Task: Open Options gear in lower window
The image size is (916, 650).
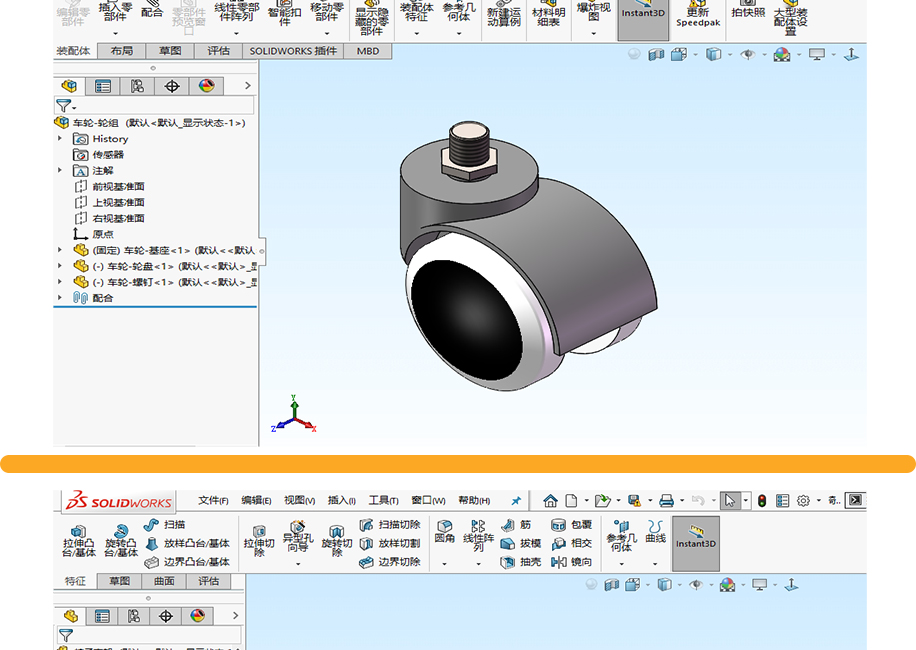Action: [803, 500]
